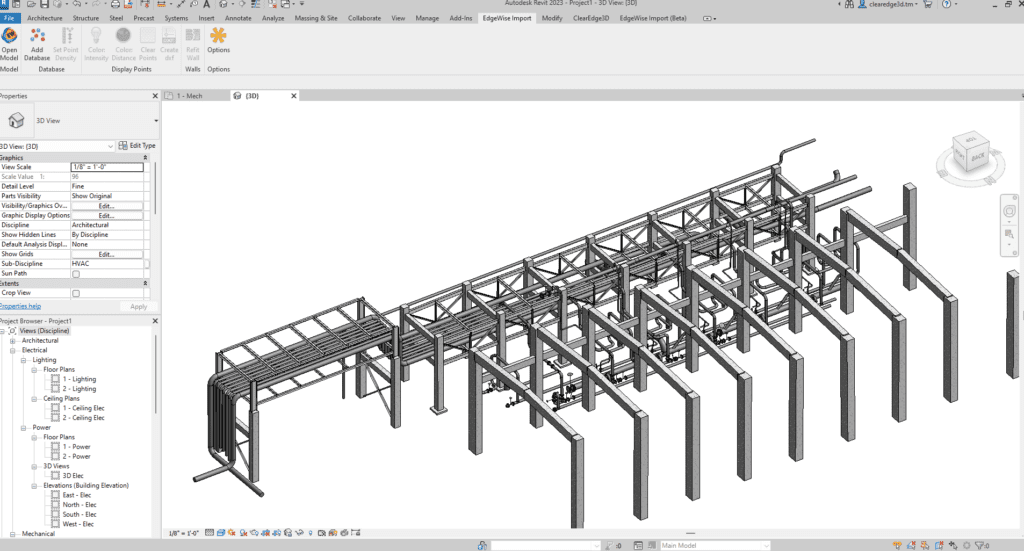The image size is (1024, 551).
Task: Click the ViewCube navigation widget
Action: [970, 155]
